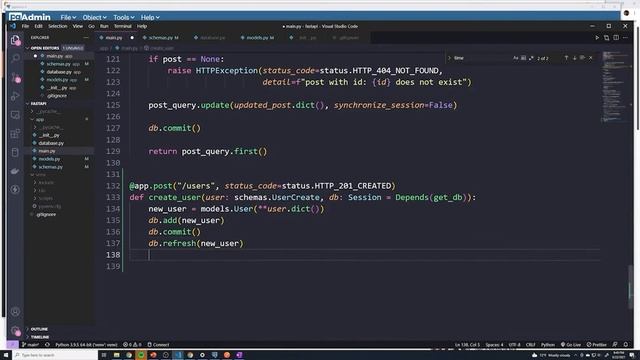Screen dimensions: 640x360
Task: Click the find input field
Action: pos(482,58)
